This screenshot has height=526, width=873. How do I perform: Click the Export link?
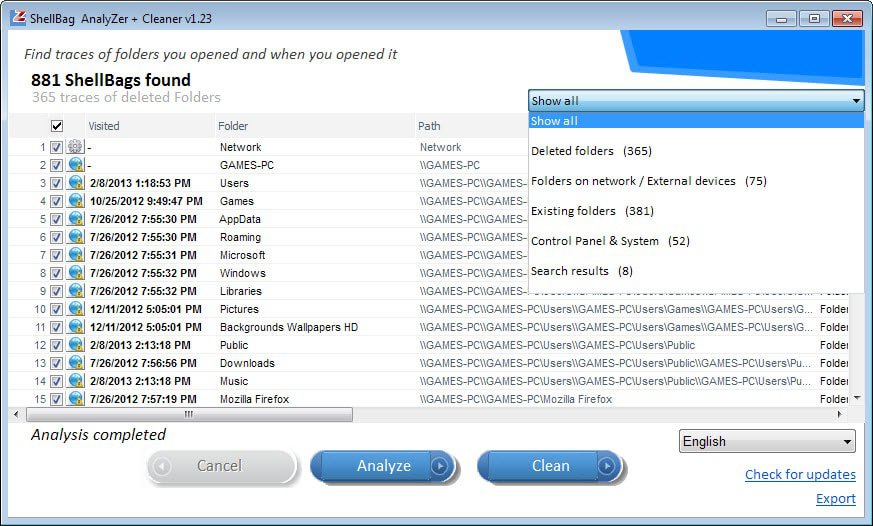tap(835, 498)
